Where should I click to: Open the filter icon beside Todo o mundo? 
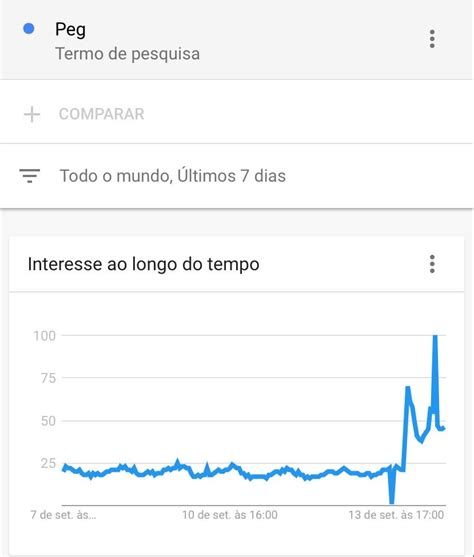[29, 175]
